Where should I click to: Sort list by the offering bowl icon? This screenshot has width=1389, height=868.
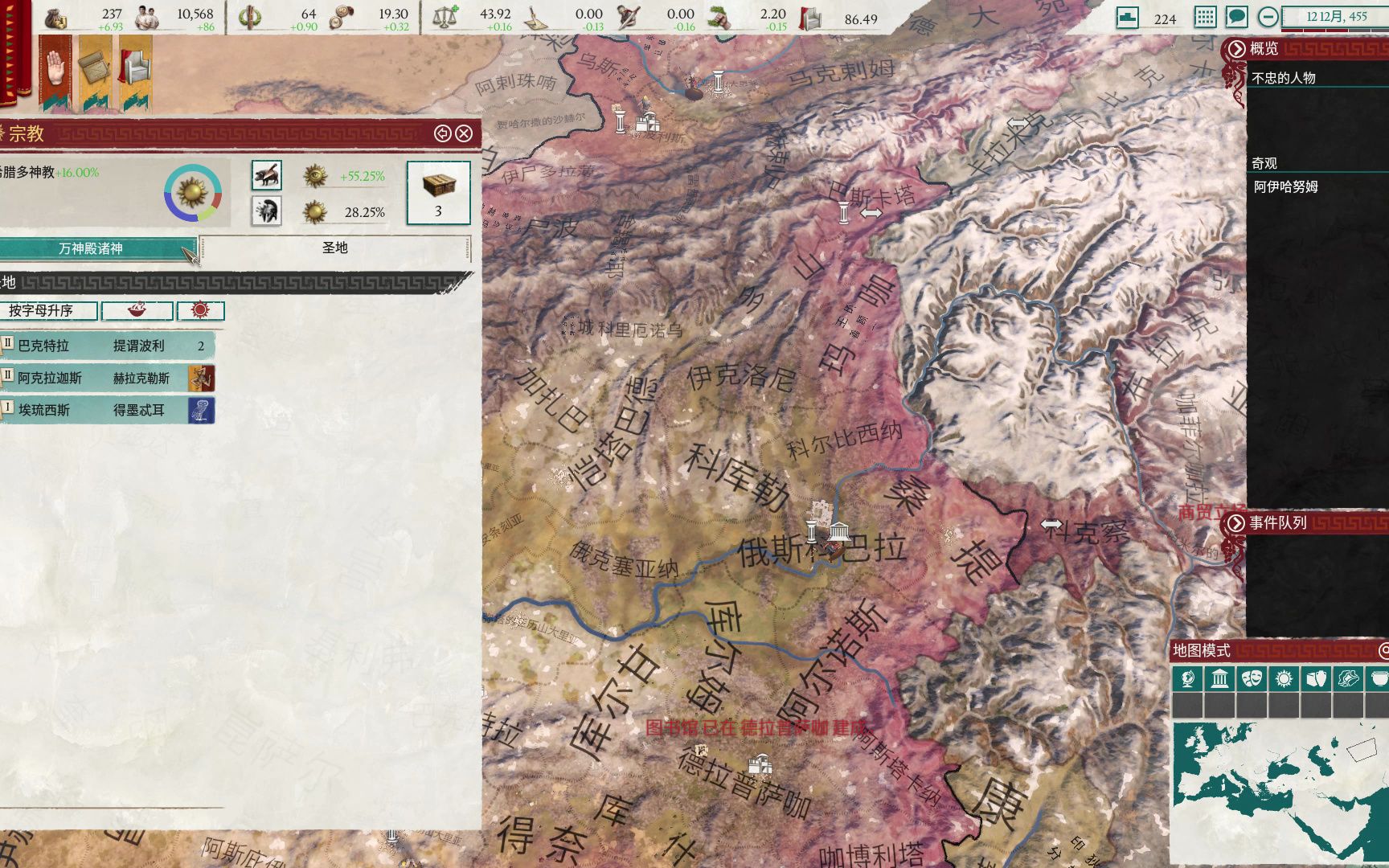coord(137,310)
